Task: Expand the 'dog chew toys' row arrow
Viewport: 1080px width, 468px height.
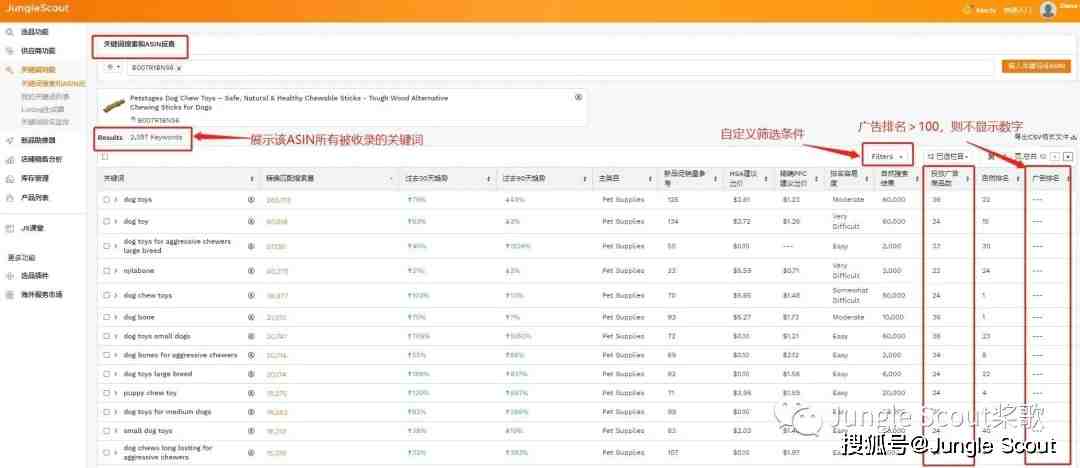Action: [x=117, y=296]
